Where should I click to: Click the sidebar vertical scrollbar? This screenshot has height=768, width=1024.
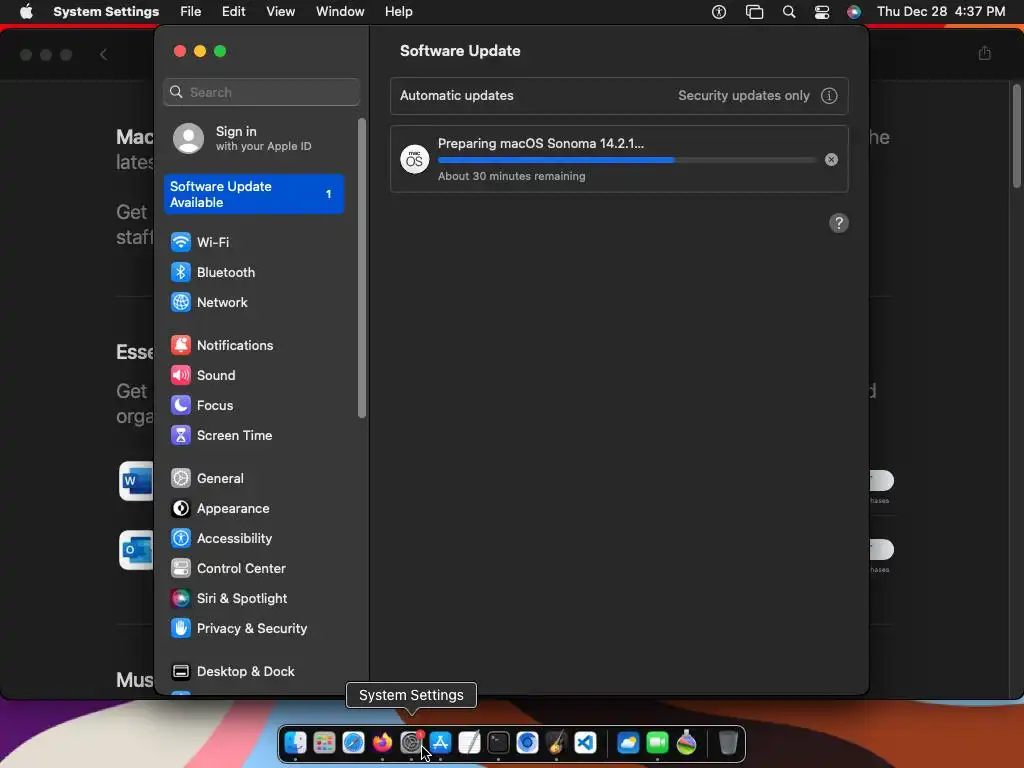click(362, 268)
